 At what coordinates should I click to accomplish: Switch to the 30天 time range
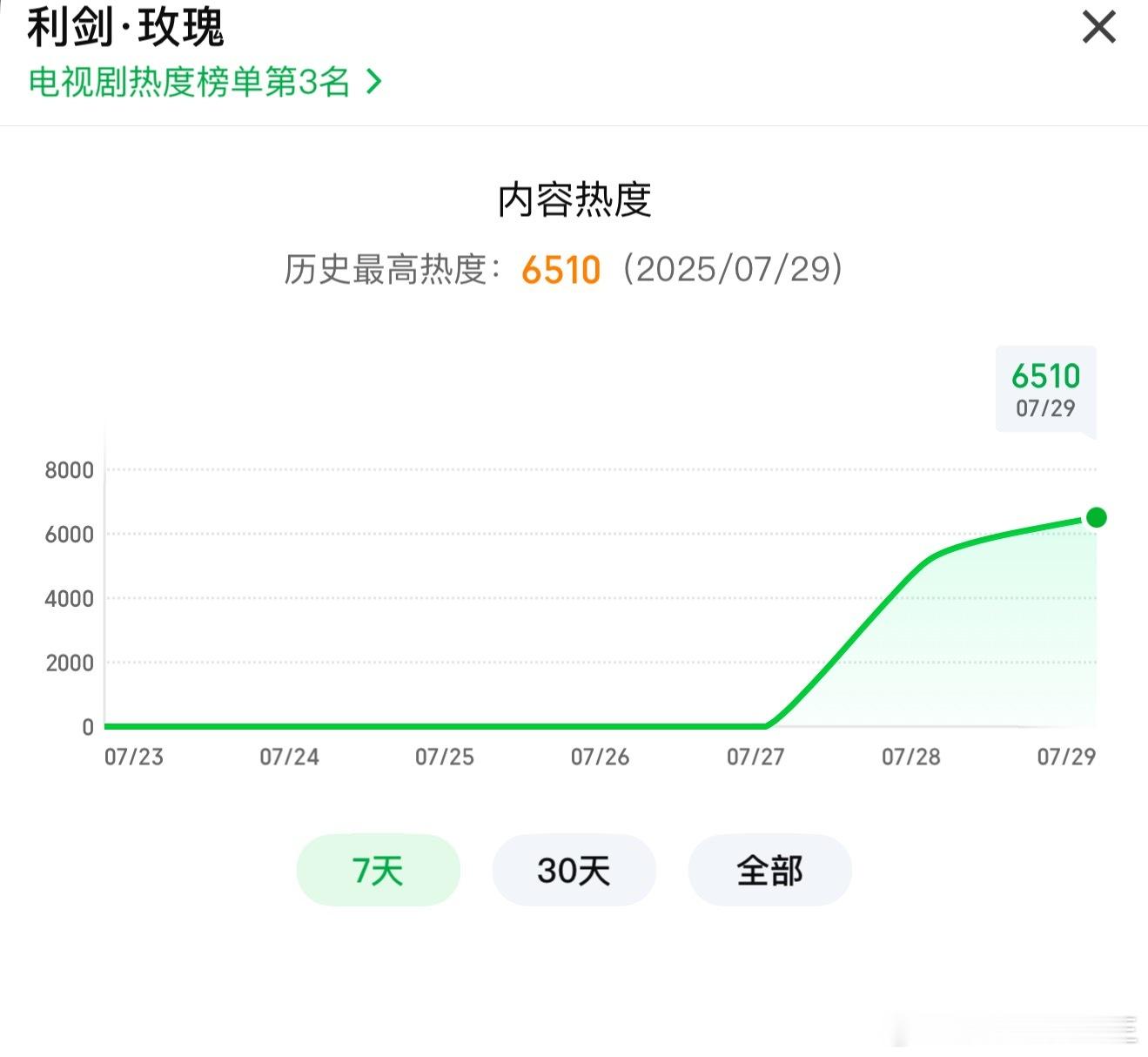coord(574,870)
